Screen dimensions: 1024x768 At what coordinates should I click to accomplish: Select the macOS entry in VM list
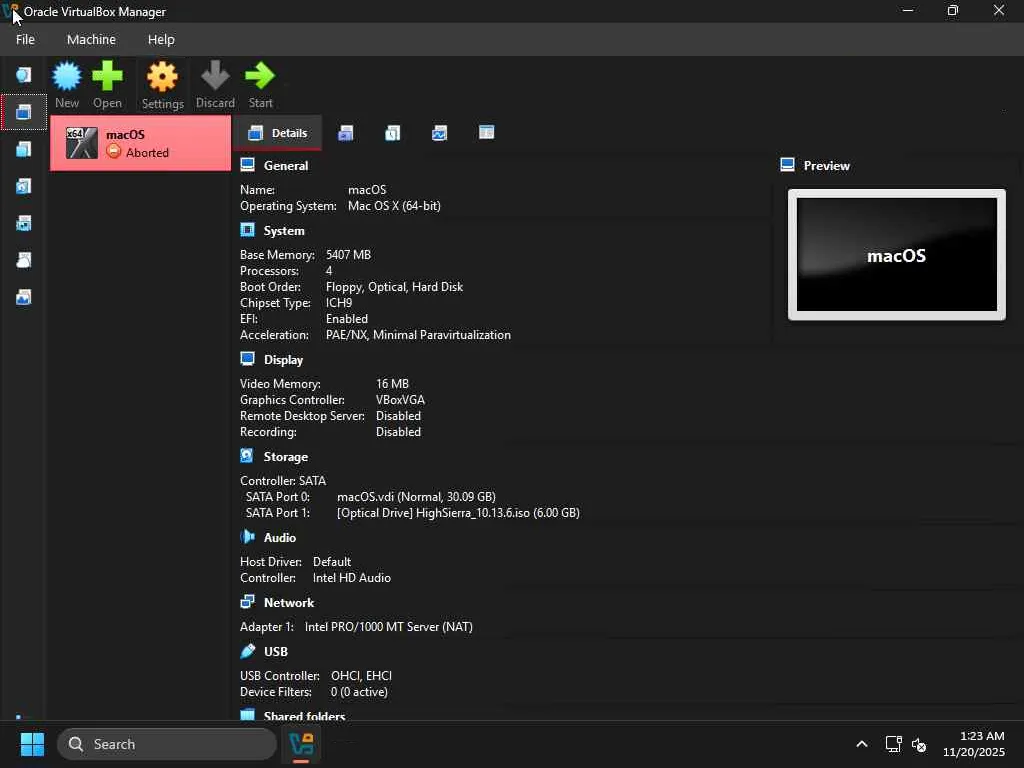tap(140, 144)
